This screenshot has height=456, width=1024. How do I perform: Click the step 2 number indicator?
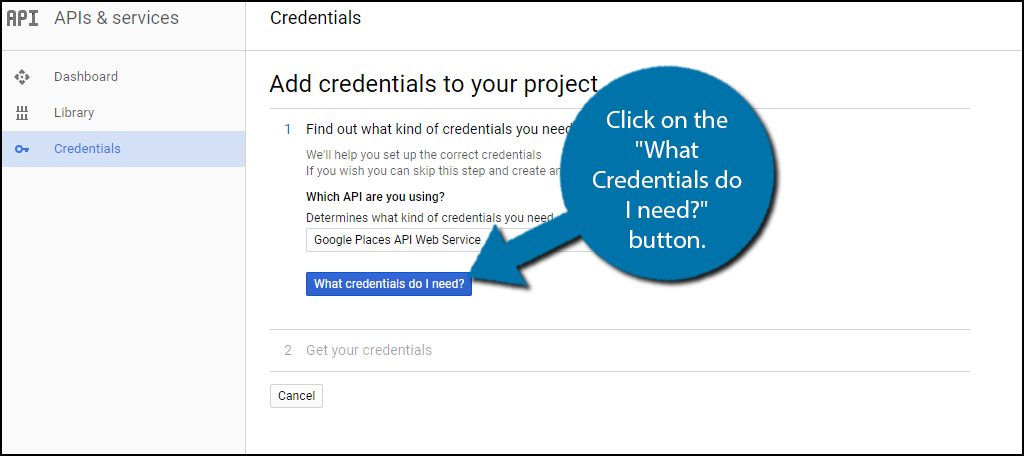(287, 350)
